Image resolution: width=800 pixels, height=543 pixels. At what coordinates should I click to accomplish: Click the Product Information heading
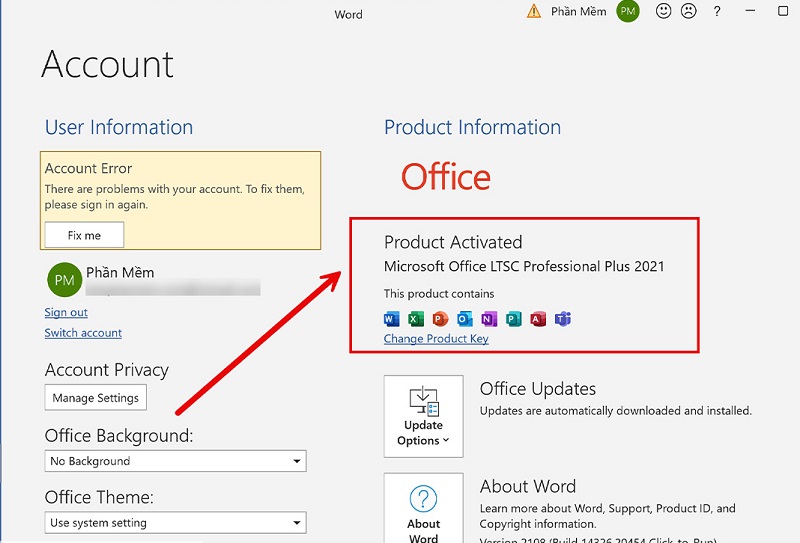click(x=472, y=127)
